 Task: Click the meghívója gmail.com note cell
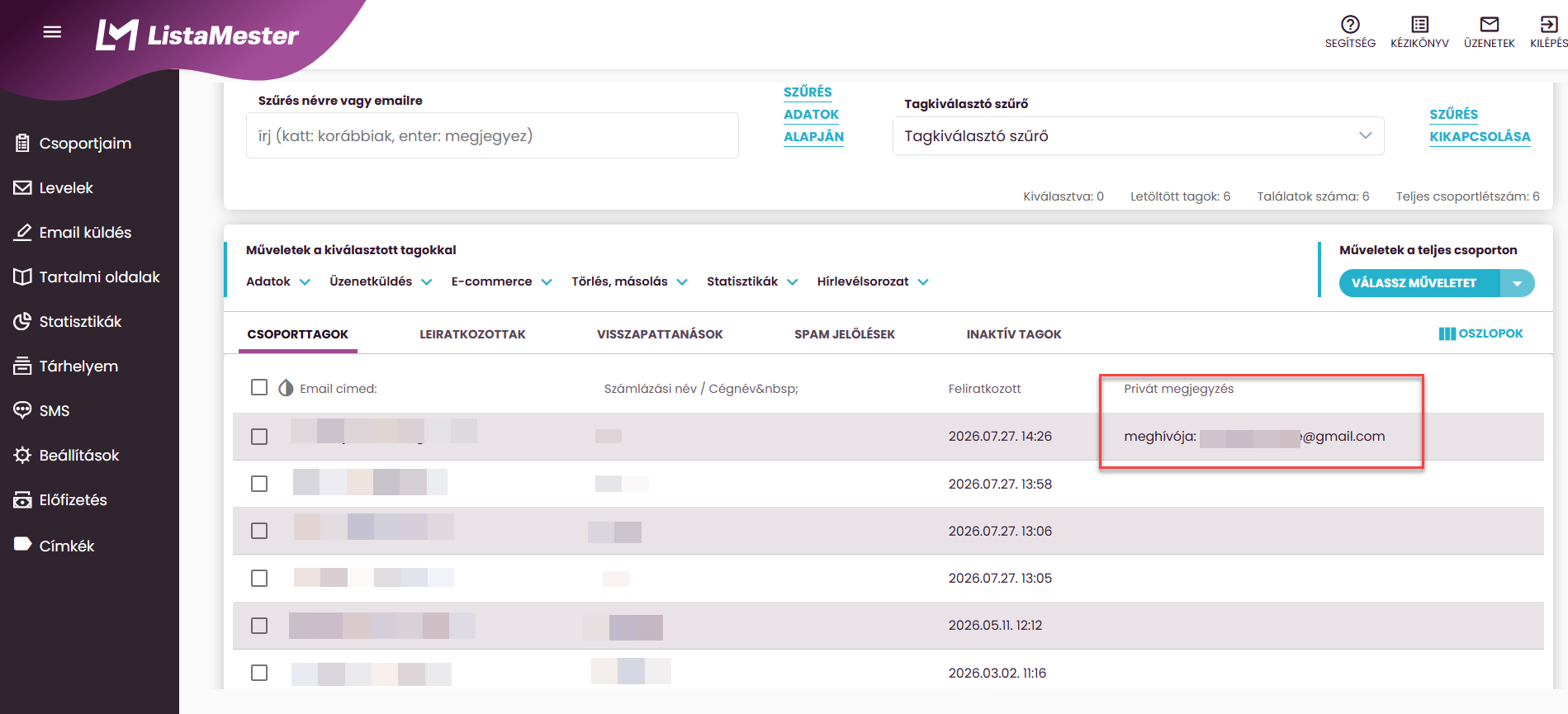click(x=1254, y=437)
